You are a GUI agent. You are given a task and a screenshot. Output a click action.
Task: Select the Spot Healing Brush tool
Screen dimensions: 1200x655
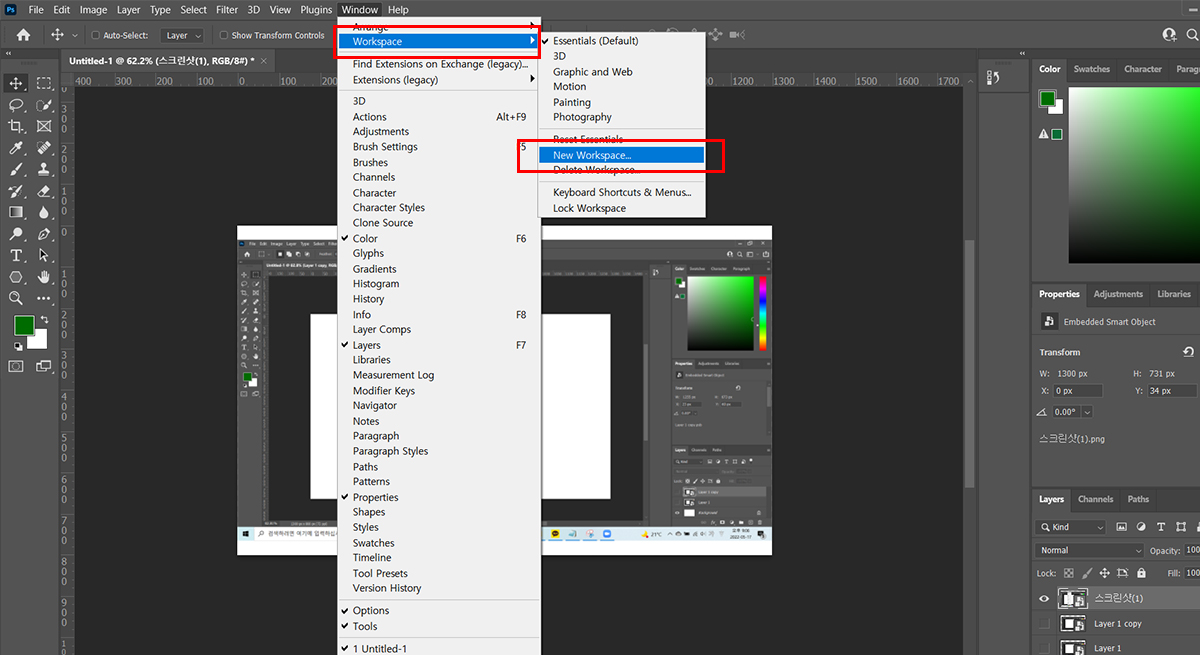(44, 148)
